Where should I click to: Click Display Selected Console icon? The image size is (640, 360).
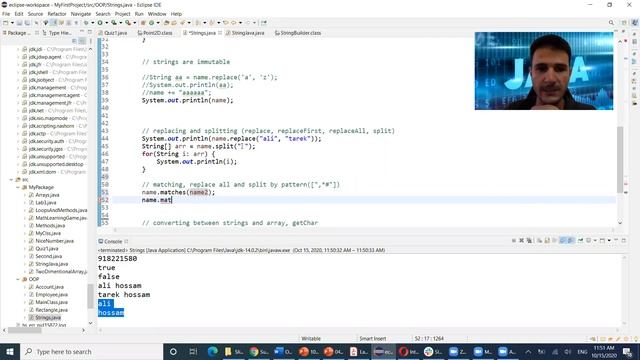[589, 241]
